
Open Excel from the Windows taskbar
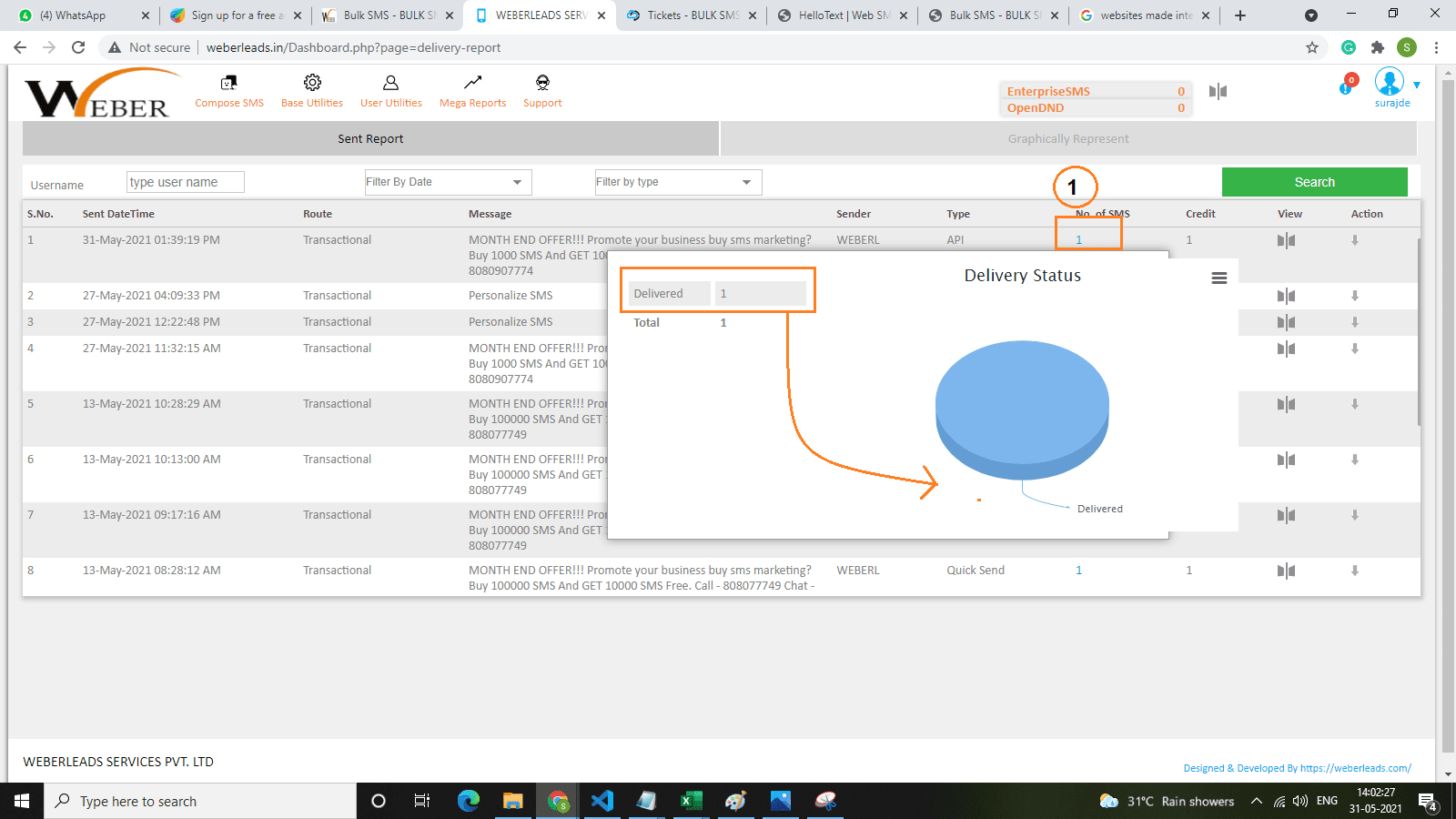[692, 801]
